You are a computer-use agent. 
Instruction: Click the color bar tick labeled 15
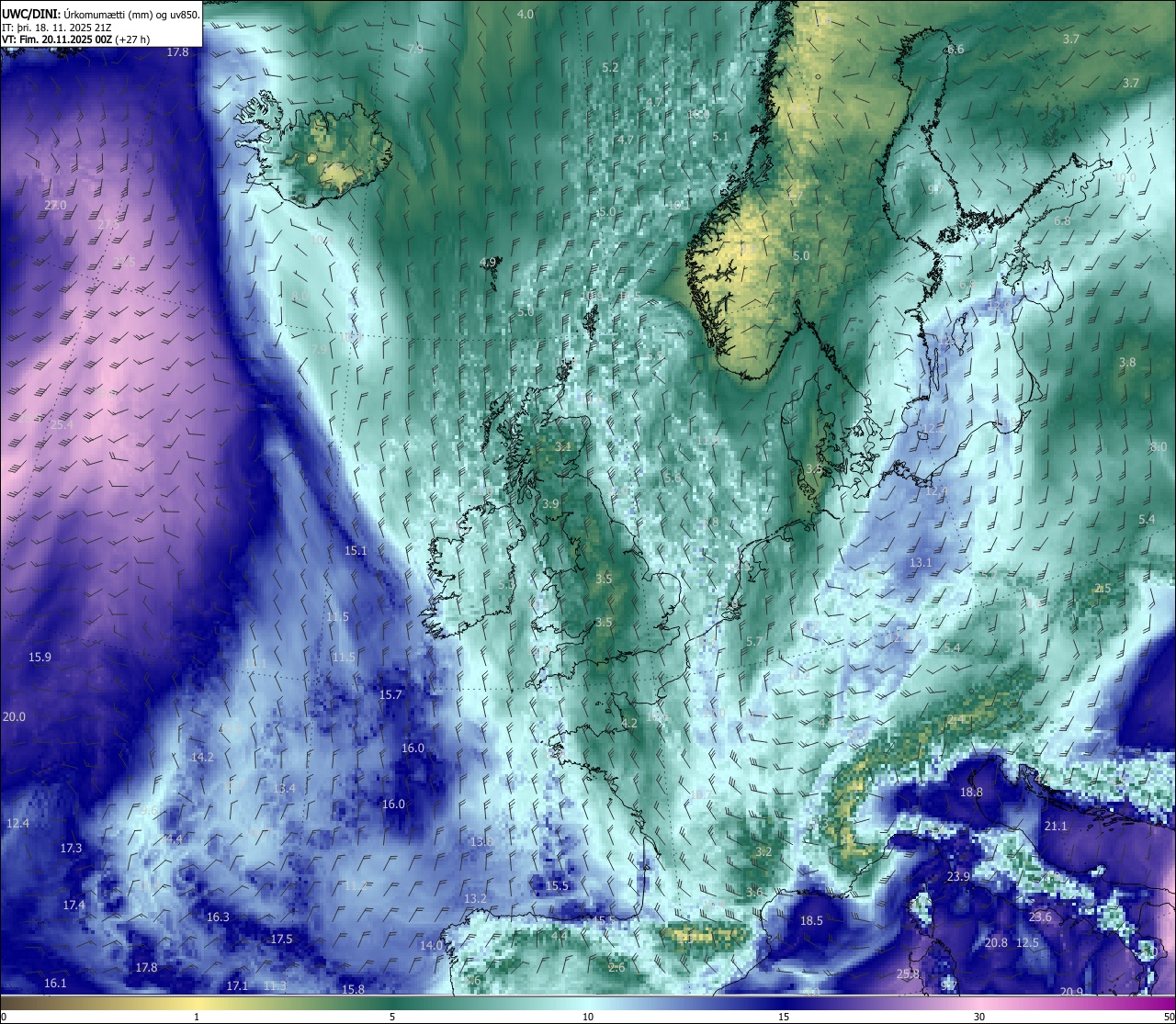tap(784, 1017)
